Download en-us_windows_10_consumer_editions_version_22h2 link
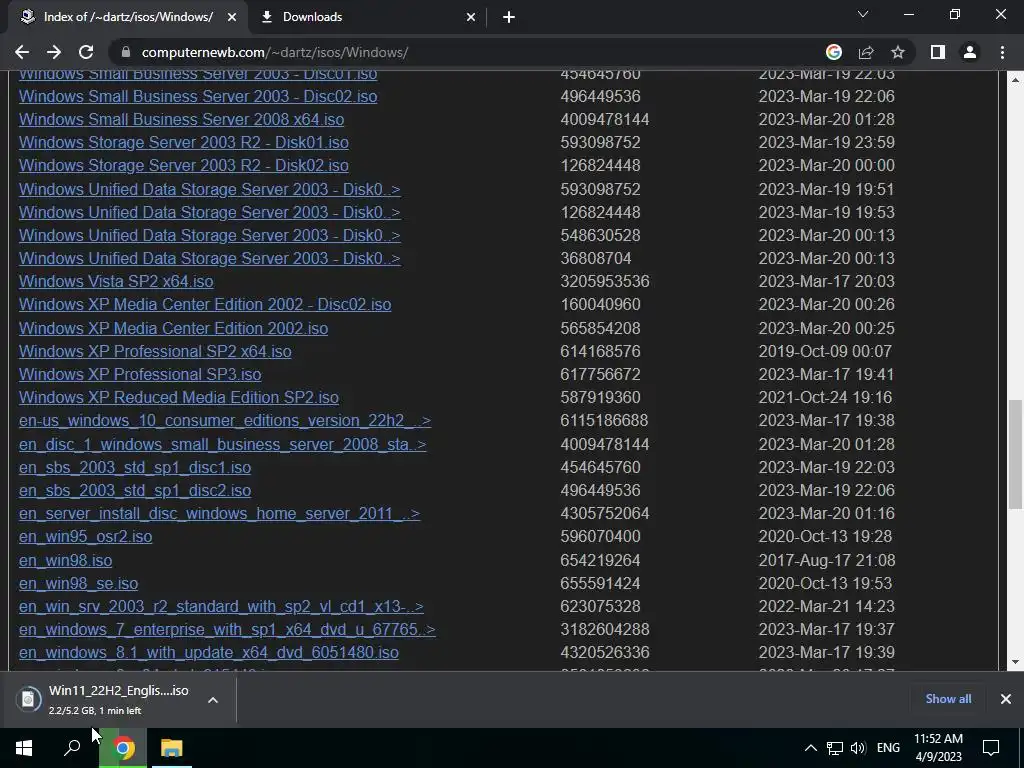The height and width of the screenshot is (768, 1024). (x=225, y=421)
